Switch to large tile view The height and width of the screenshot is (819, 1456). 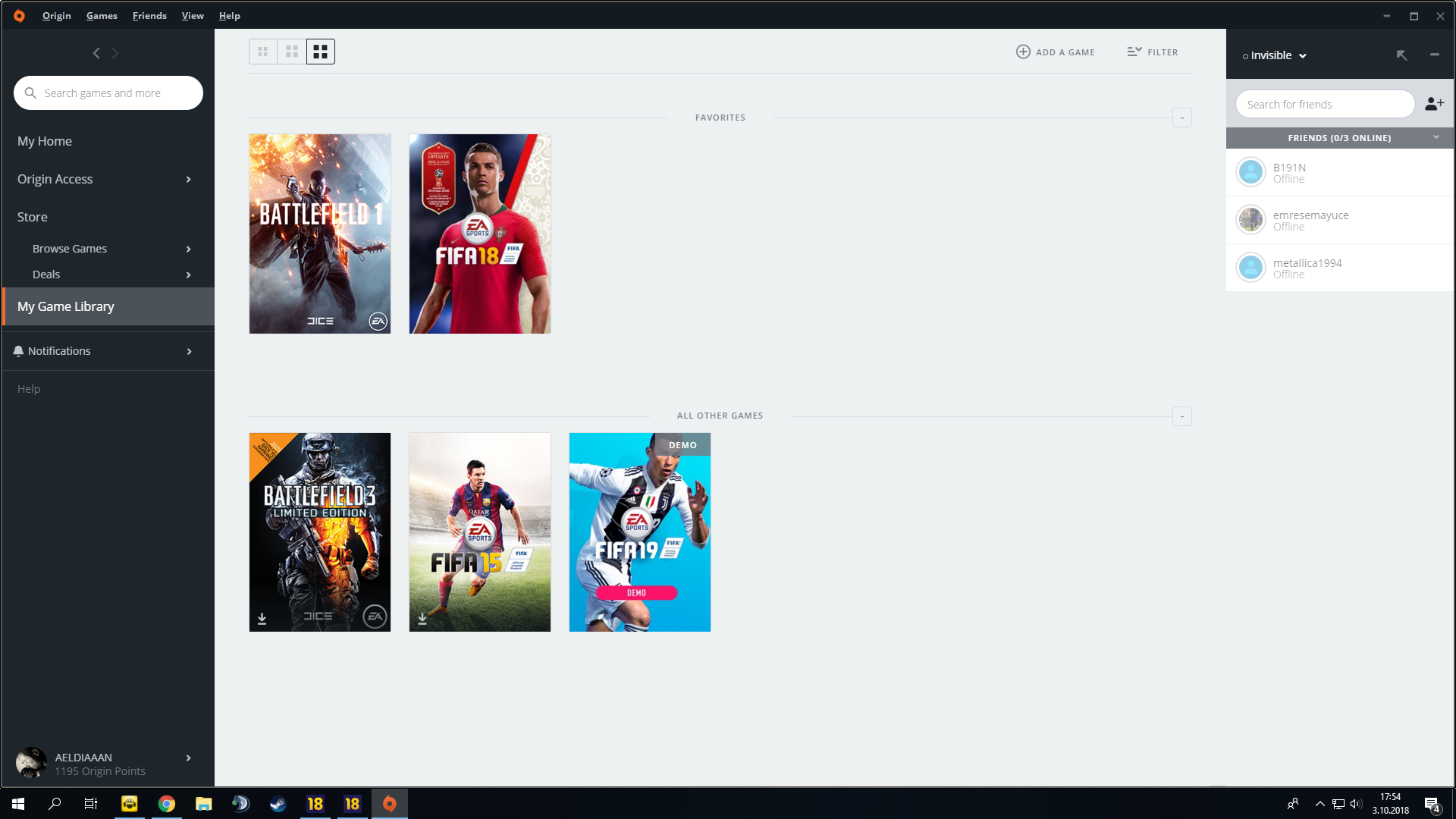[x=321, y=52]
